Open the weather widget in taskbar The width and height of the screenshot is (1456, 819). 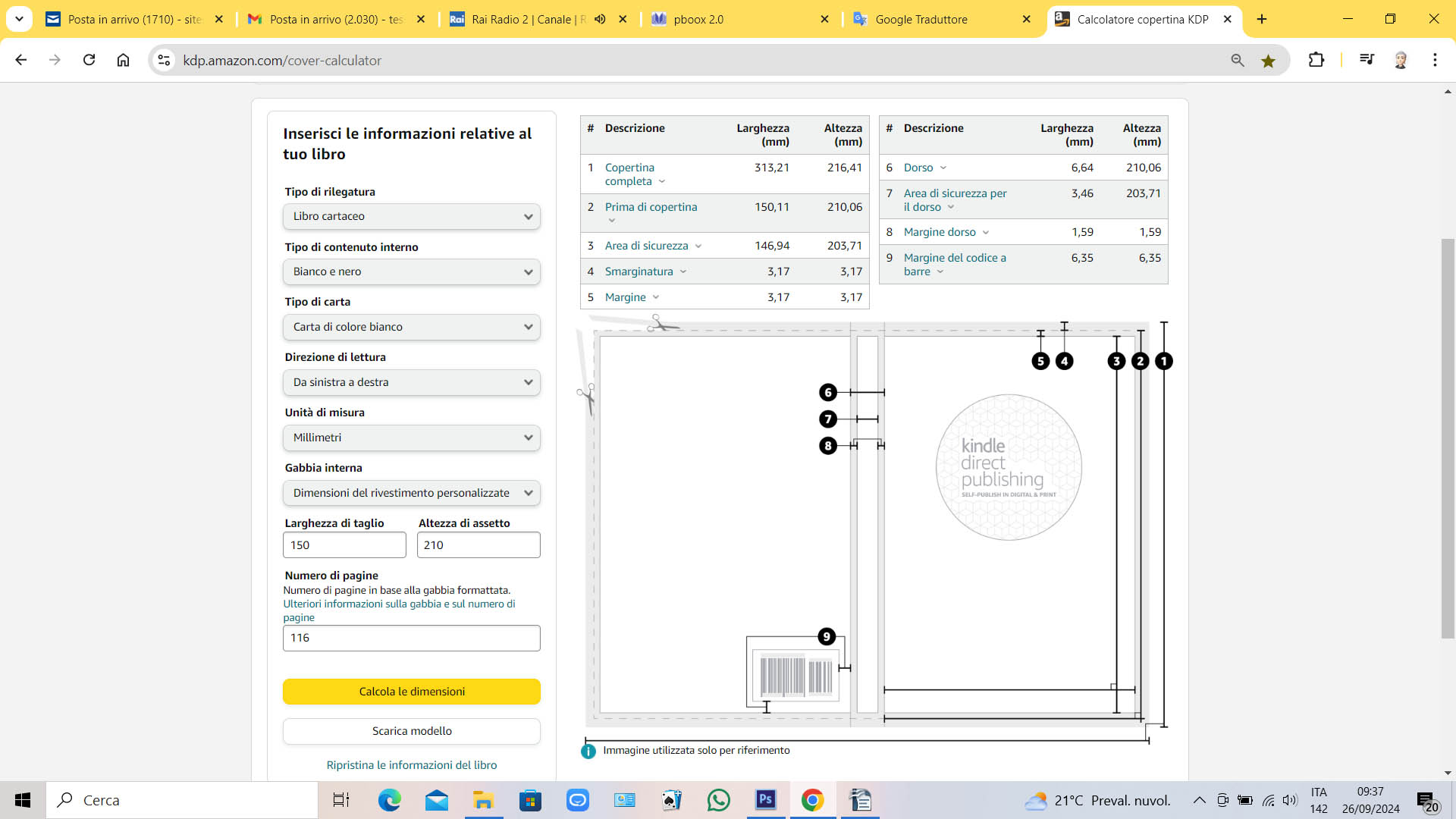point(1097,800)
